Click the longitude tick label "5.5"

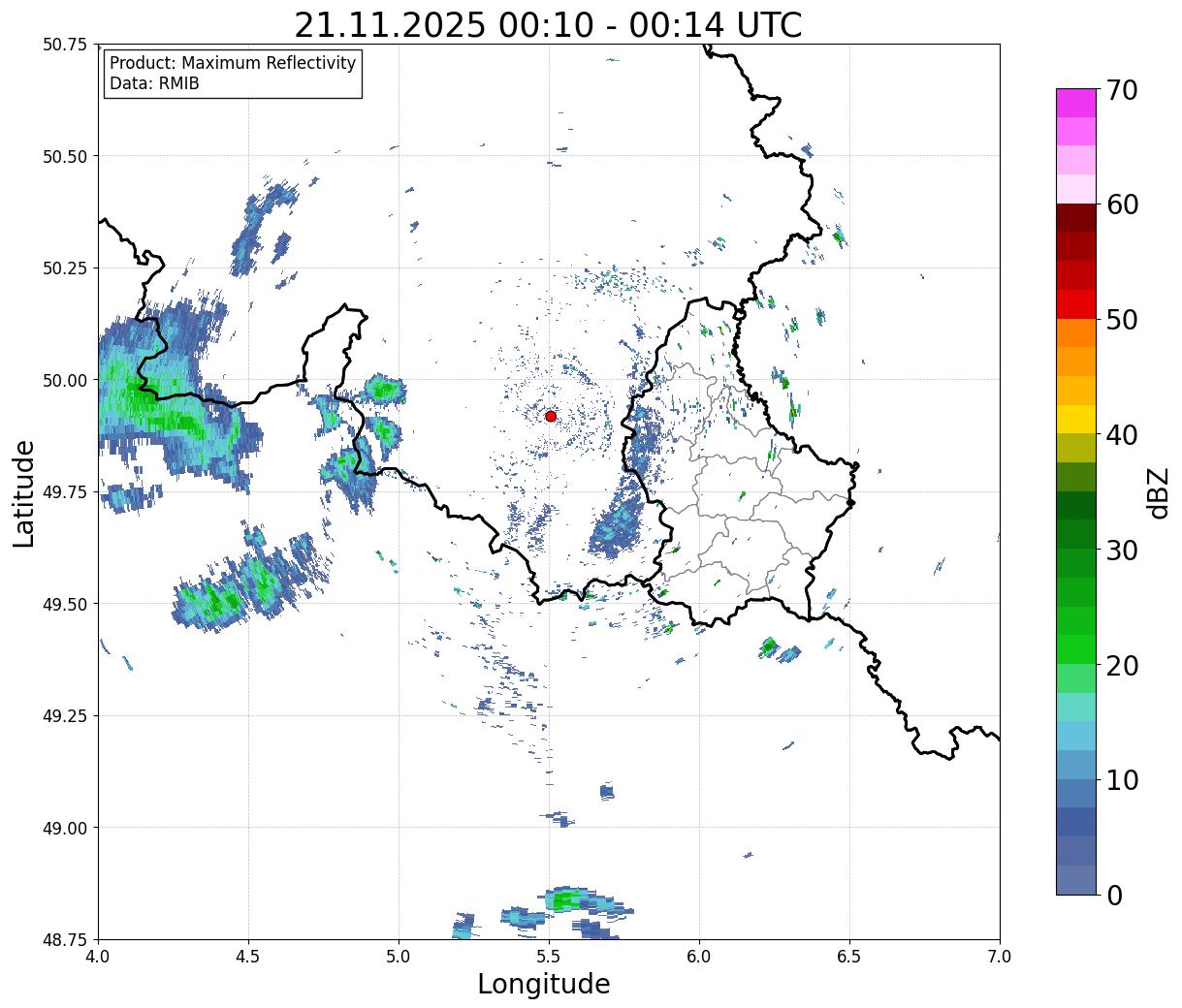point(549,957)
